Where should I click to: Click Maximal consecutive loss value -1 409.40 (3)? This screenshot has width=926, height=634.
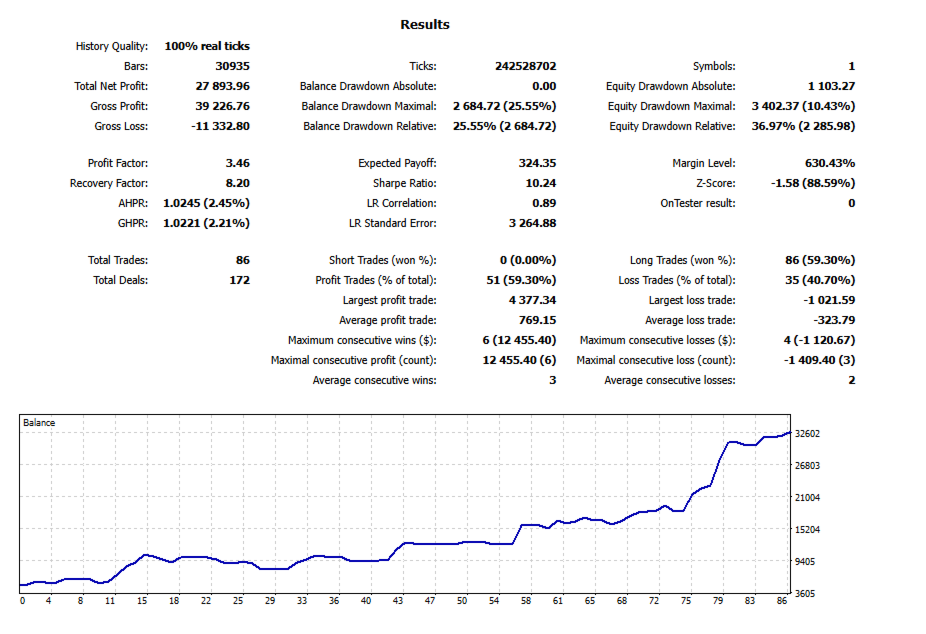click(x=819, y=361)
